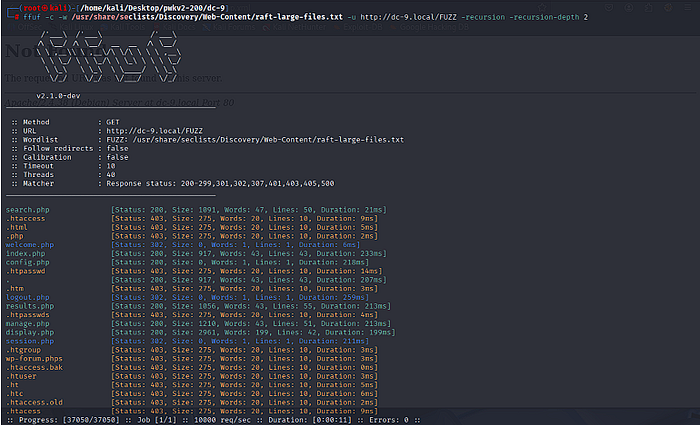Click the 'Threads' label
This screenshot has height=425, width=700.
click(x=38, y=175)
